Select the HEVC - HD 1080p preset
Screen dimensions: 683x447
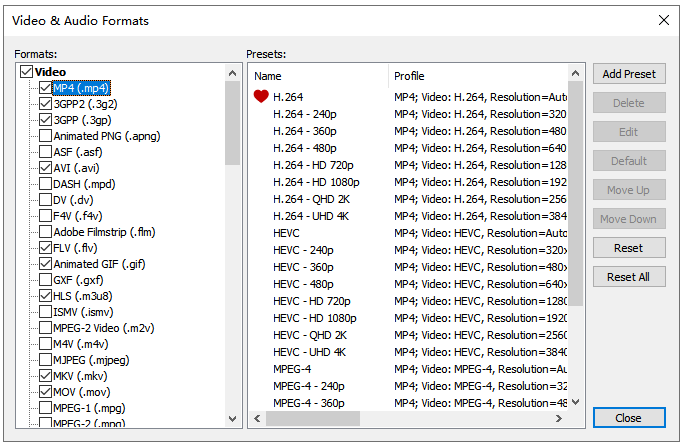coord(316,318)
